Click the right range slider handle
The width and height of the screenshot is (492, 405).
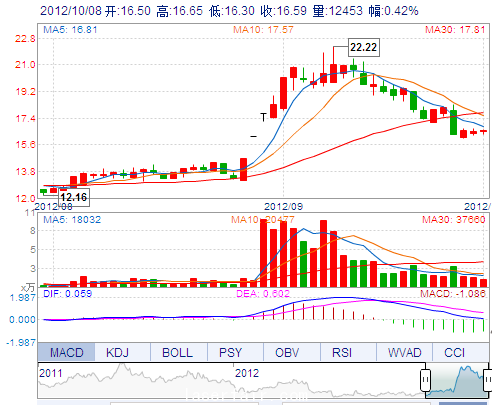488,380
